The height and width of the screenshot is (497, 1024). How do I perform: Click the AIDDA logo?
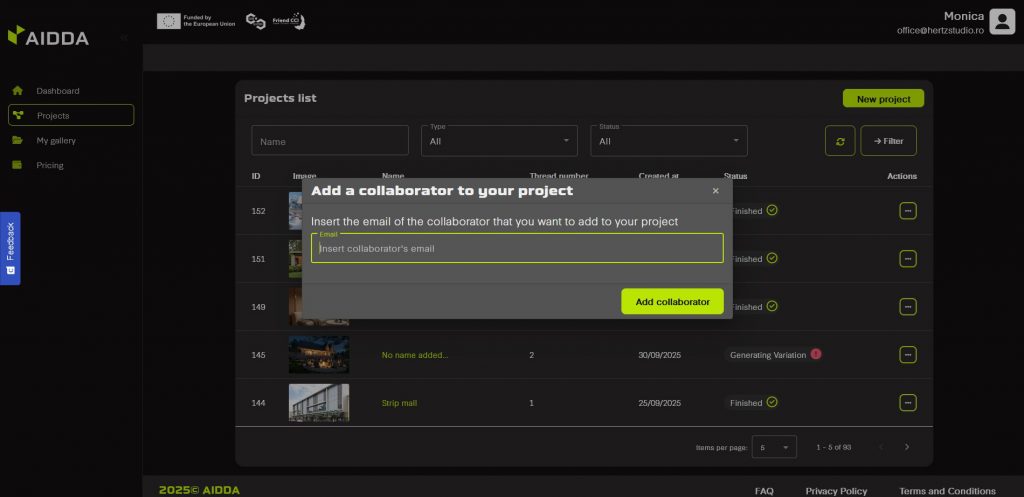[x=48, y=36]
